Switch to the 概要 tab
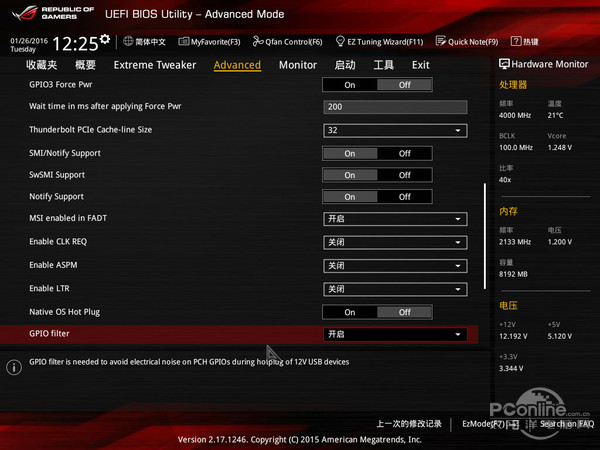Screen dimensions: 600x450 85,65
